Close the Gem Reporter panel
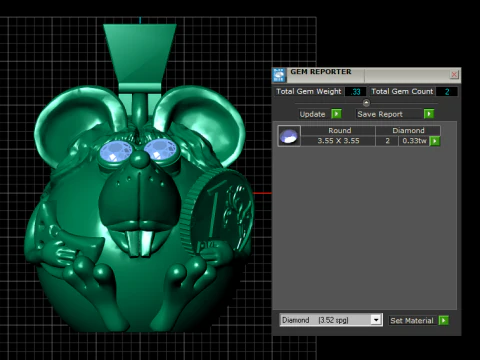480x360 pixels. [454, 74]
